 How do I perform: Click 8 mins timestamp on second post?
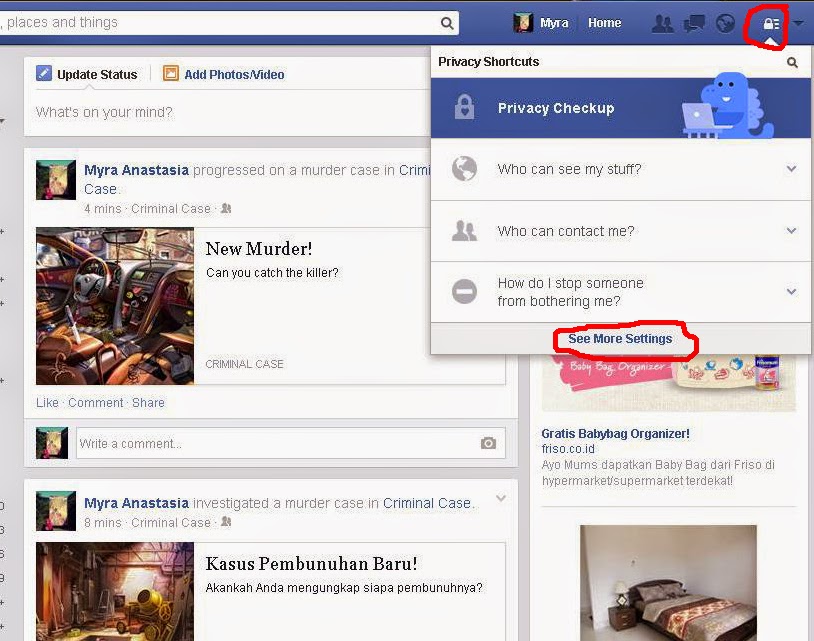coord(102,522)
